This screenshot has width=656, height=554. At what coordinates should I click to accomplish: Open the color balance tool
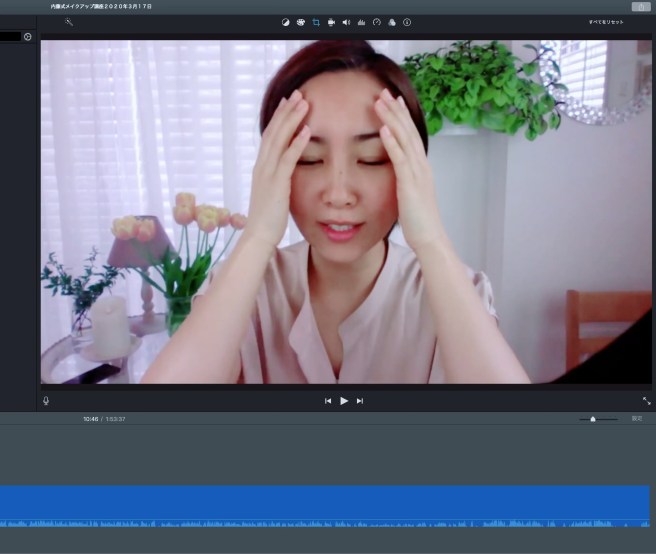click(285, 22)
